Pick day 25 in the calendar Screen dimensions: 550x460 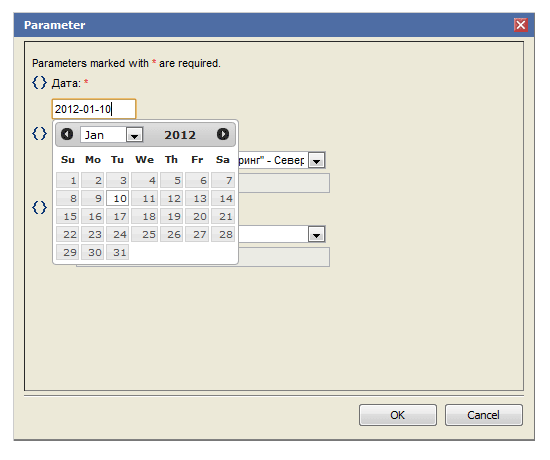145,234
